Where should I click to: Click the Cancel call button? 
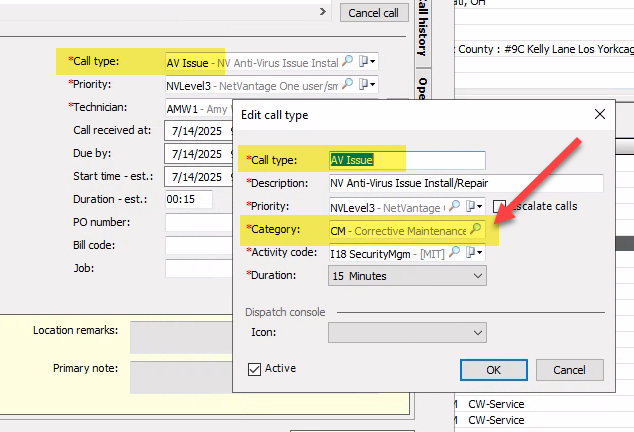point(374,13)
